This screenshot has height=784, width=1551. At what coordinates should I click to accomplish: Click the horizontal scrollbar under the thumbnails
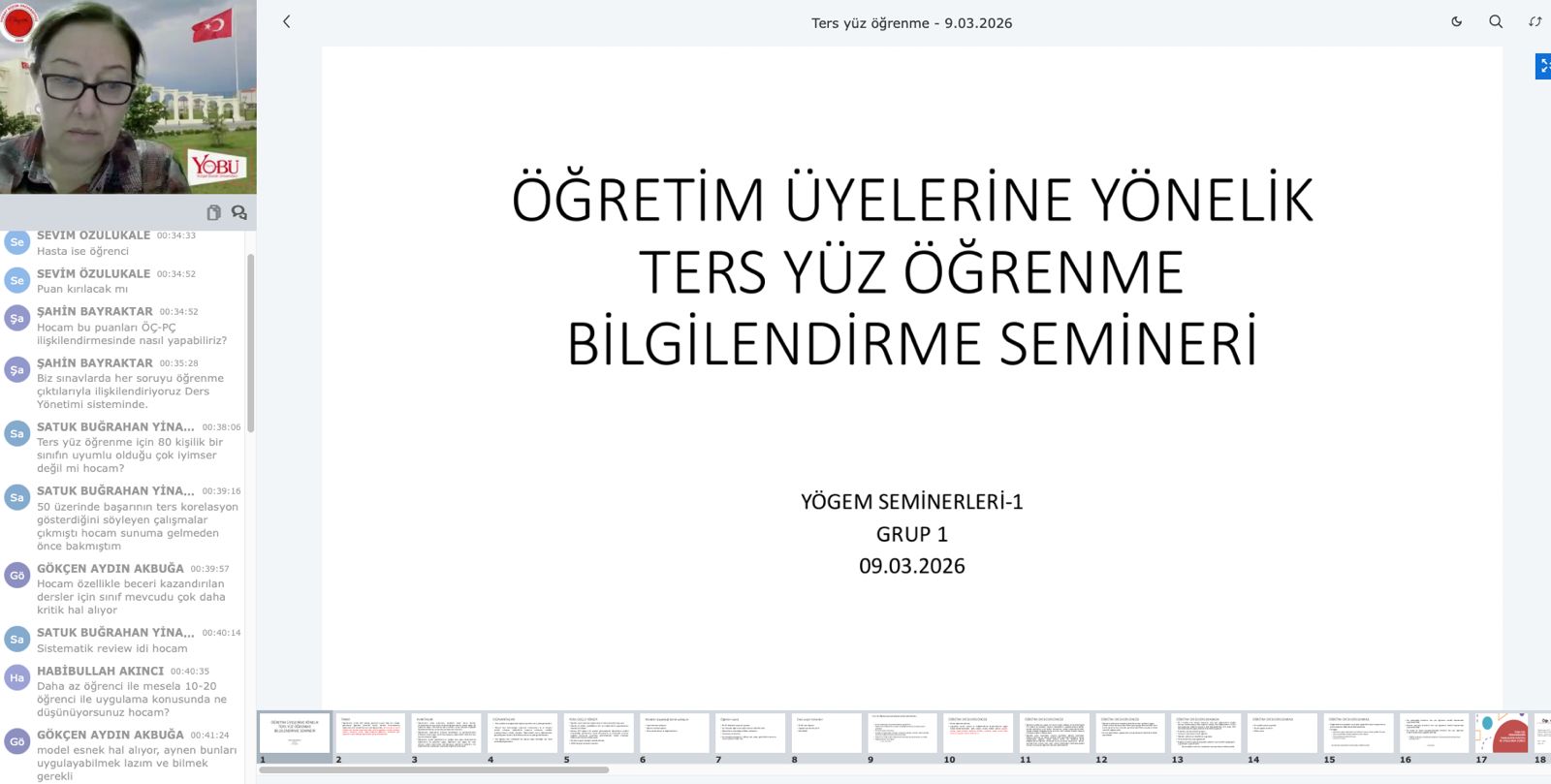coord(433,770)
